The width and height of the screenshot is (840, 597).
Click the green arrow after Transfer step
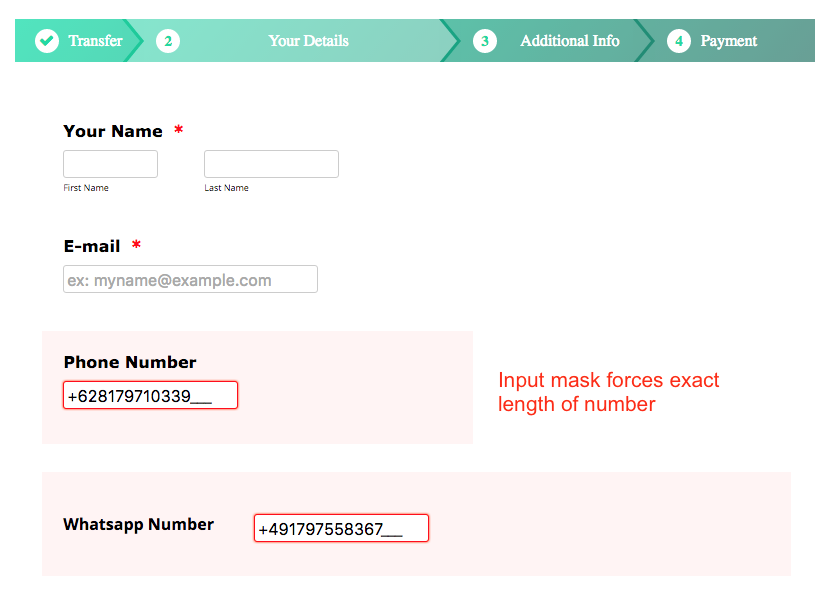[140, 41]
